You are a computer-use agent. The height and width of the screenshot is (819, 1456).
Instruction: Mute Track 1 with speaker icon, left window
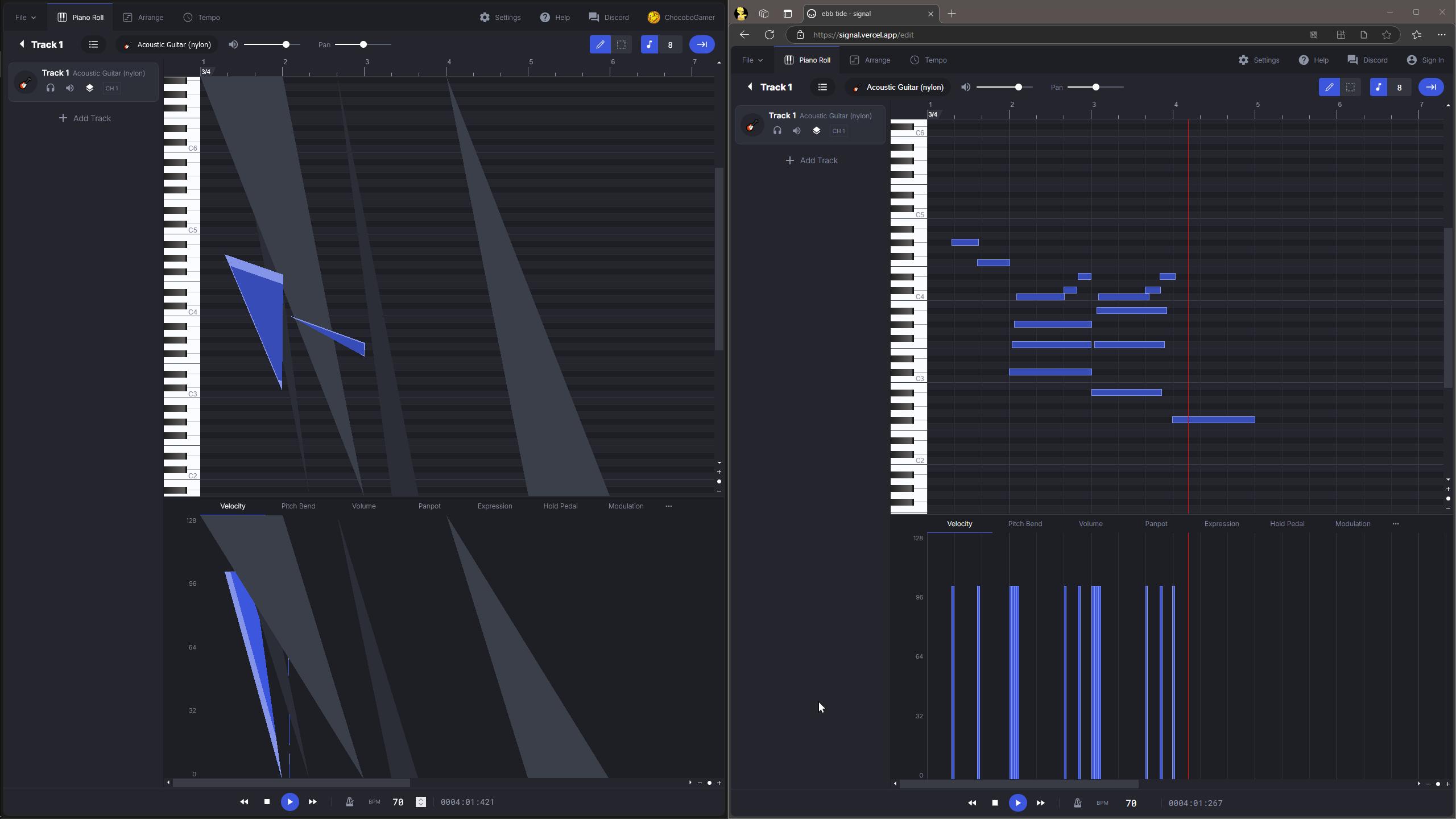click(70, 88)
